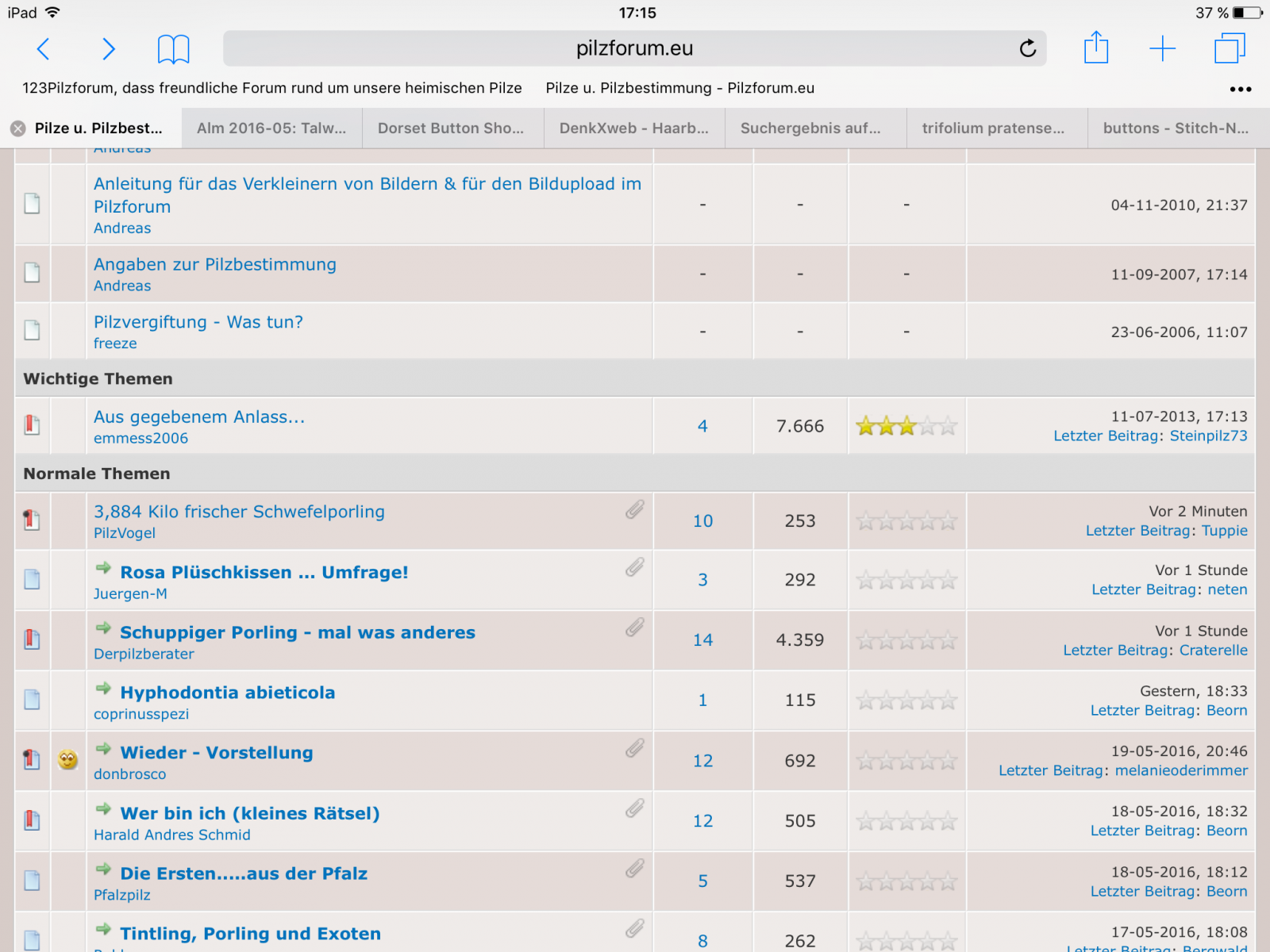
Task: Open the 14 replies count for Schuppiger Porling
Action: pyautogui.click(x=702, y=640)
